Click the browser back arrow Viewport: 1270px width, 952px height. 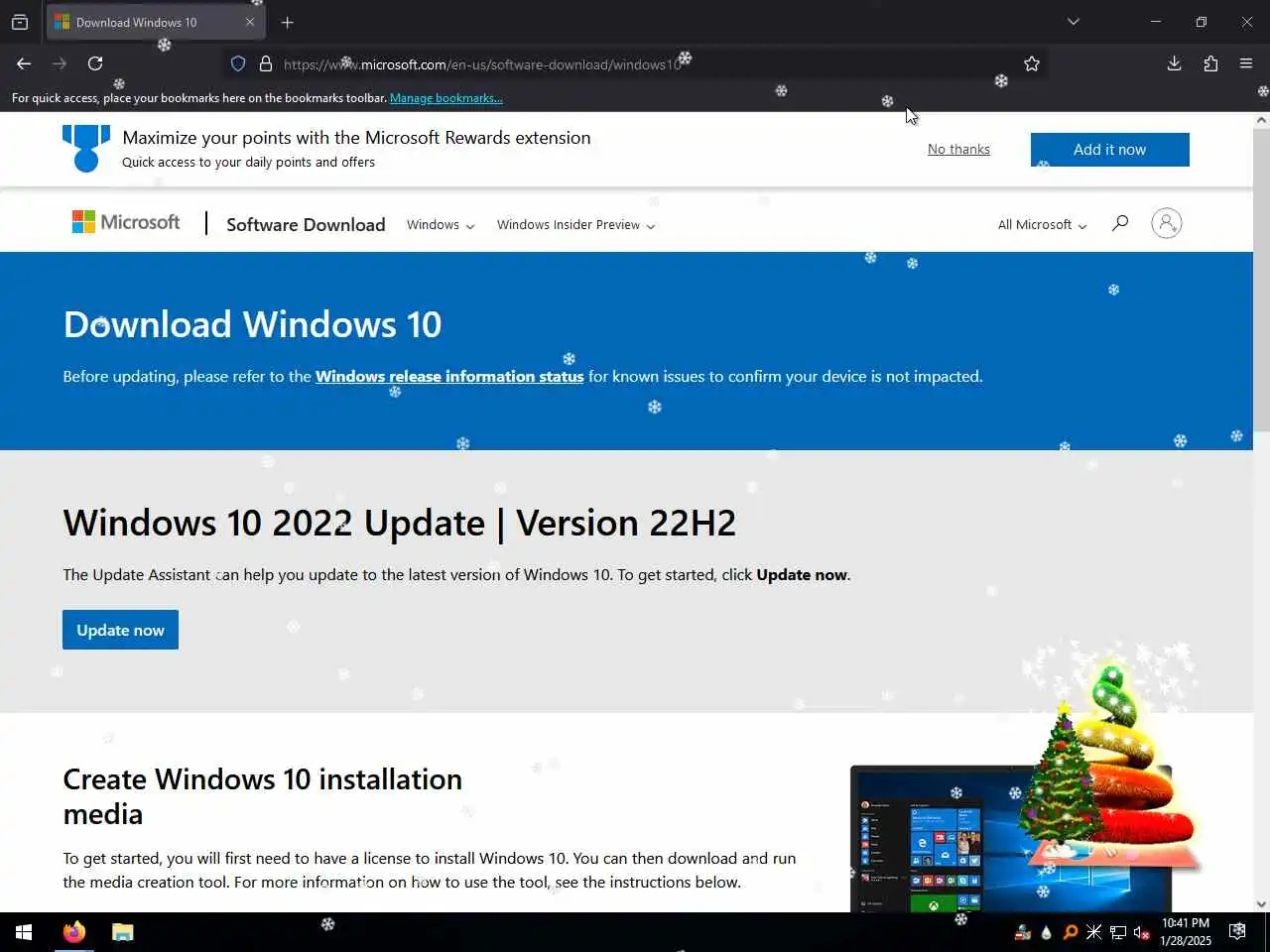(24, 63)
